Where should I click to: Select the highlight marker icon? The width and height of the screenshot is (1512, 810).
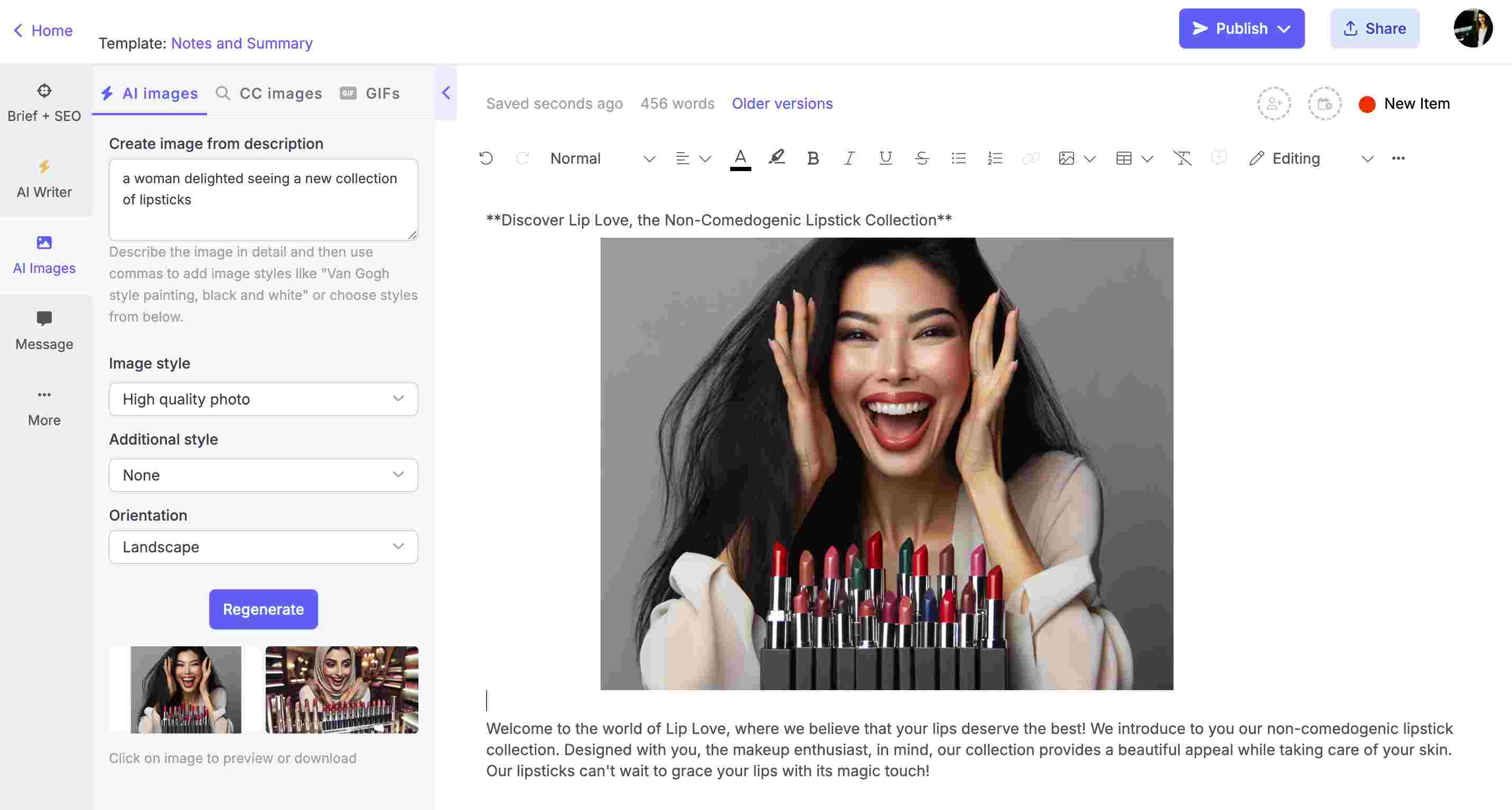click(777, 158)
